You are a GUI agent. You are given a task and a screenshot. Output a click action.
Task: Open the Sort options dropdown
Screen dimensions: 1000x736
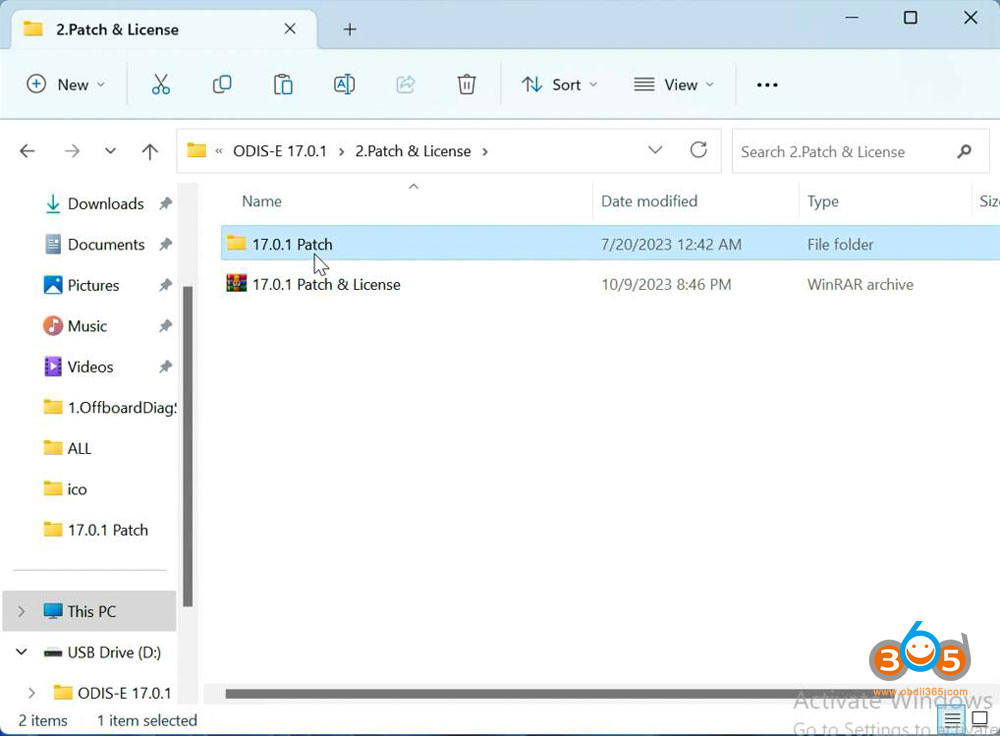558,84
